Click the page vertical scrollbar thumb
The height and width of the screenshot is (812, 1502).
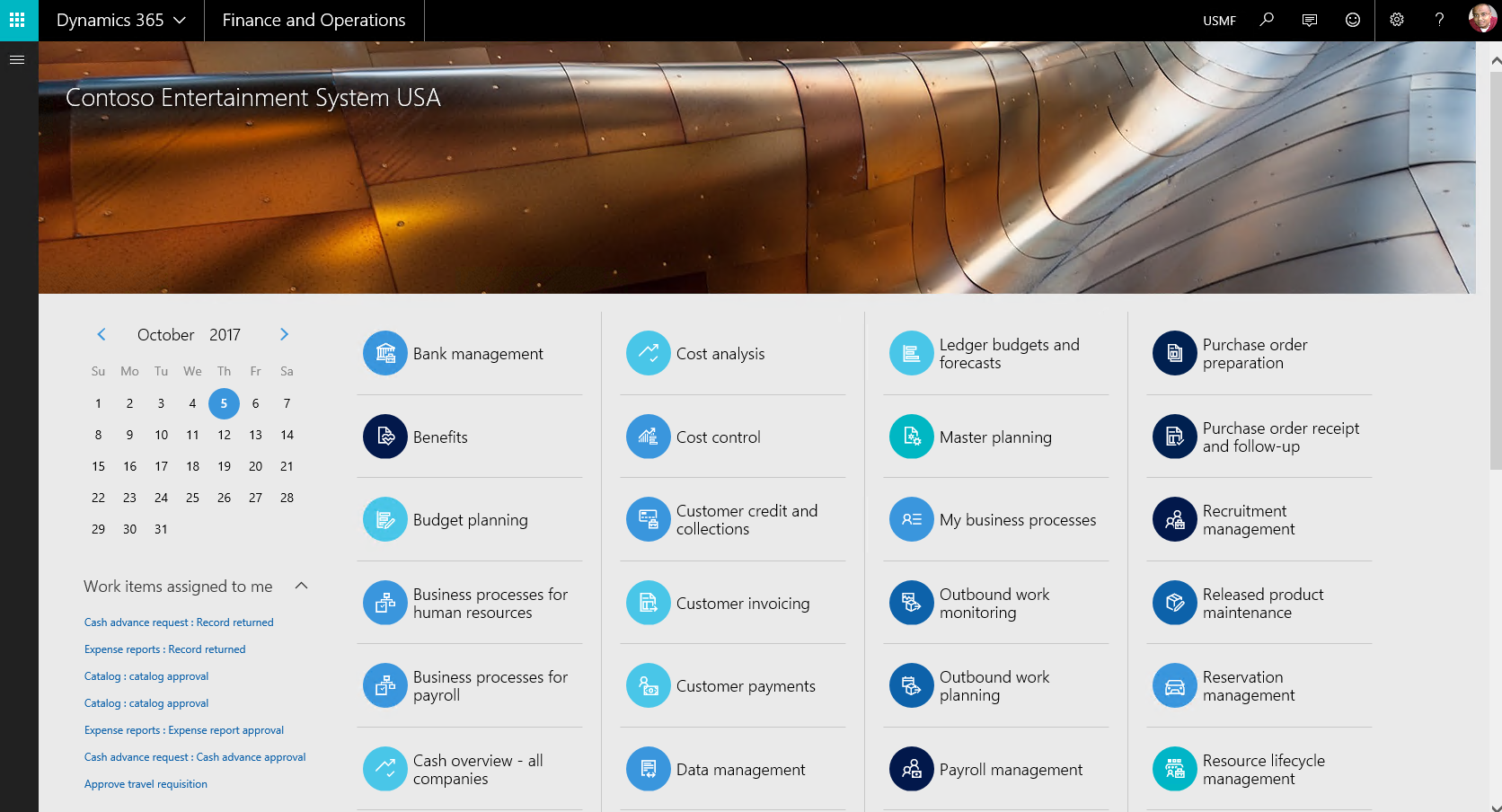1496,269
